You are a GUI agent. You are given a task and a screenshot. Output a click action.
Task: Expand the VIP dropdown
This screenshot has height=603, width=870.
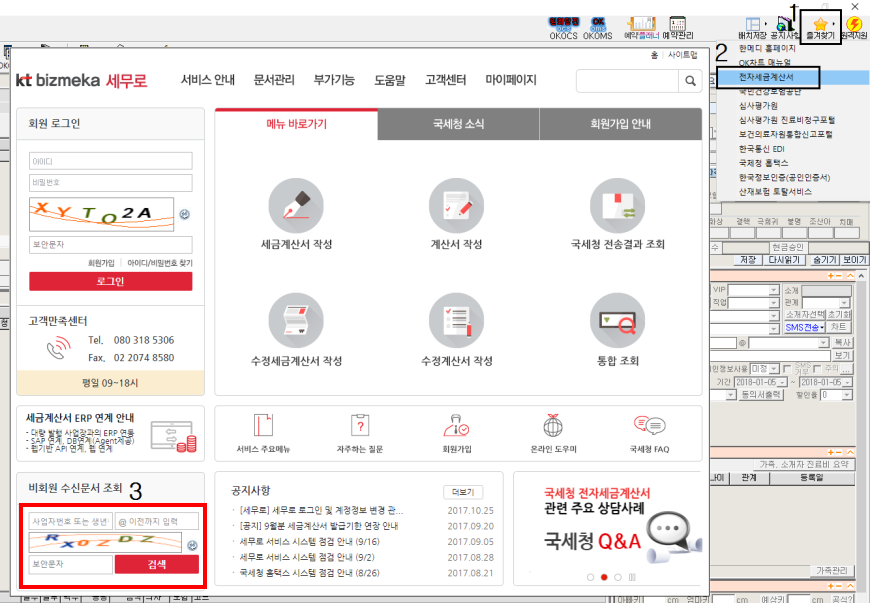coord(773,290)
